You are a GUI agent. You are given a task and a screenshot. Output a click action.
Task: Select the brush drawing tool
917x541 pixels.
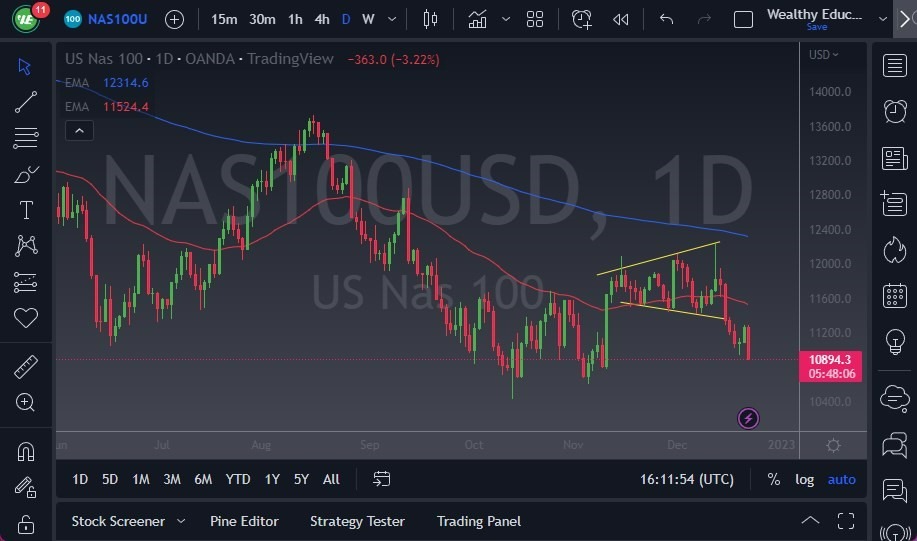26,174
